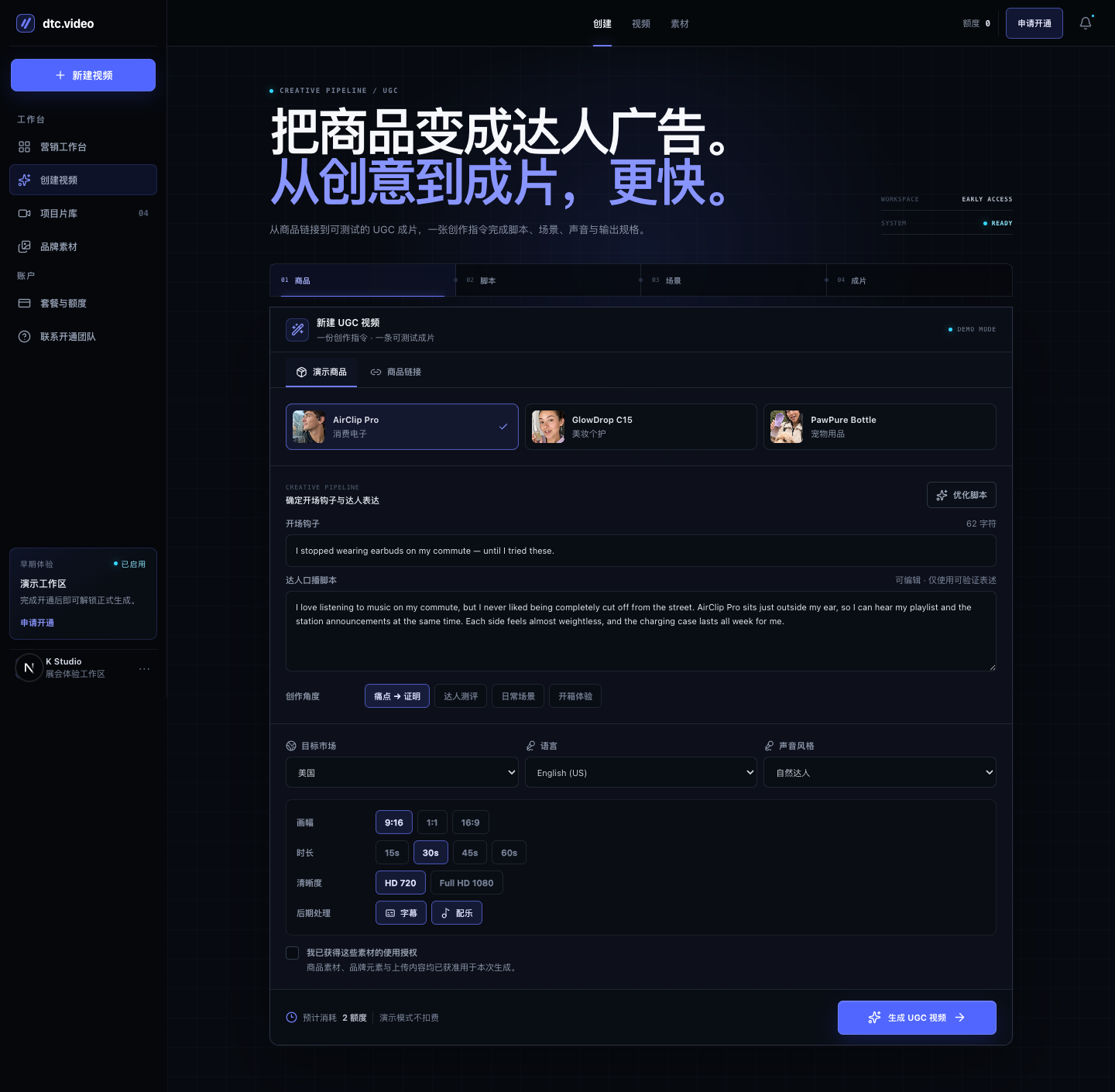
Task: Click the 优化脚本 button
Action: click(x=962, y=495)
